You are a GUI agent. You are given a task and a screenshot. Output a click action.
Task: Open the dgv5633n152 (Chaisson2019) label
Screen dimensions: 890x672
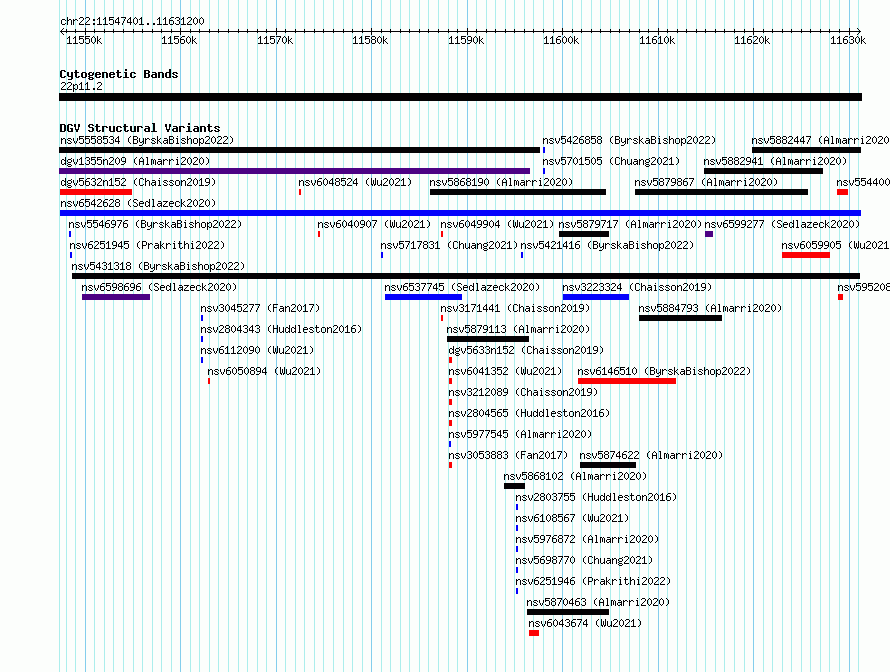click(x=526, y=350)
